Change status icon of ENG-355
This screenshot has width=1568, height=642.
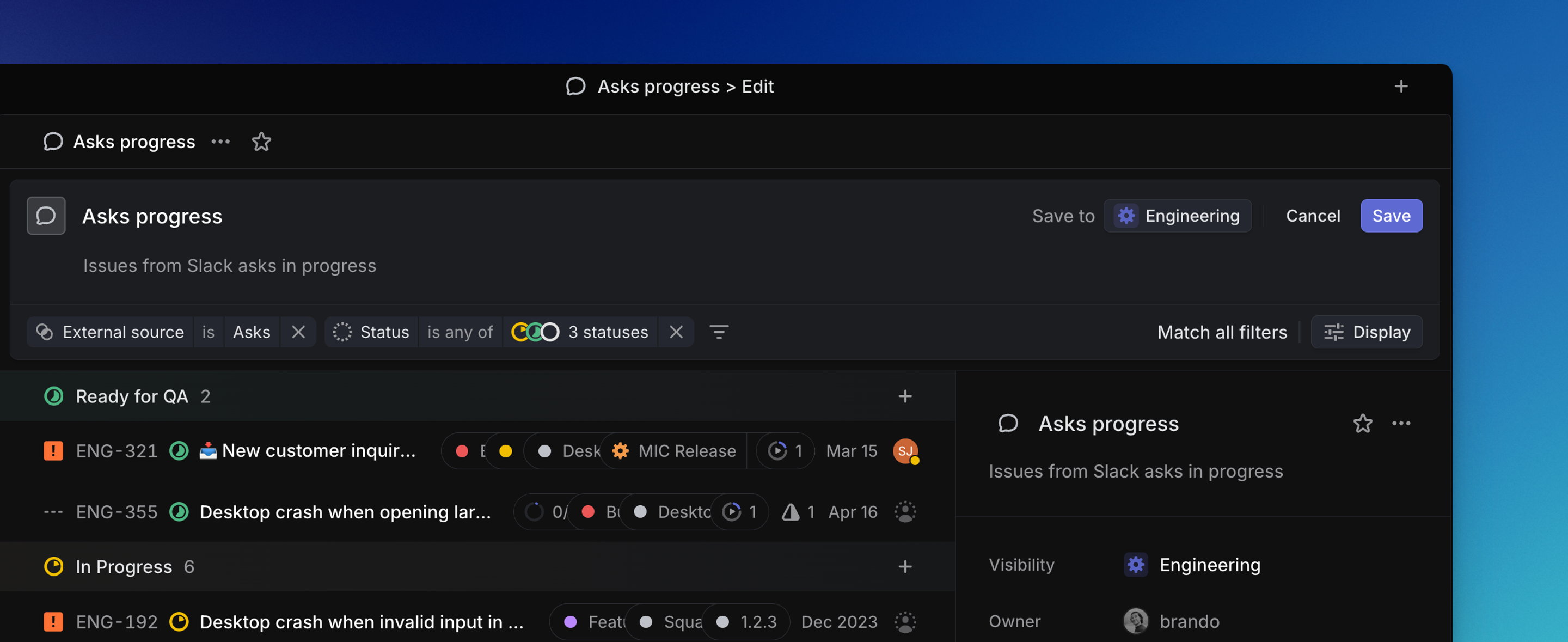point(179,512)
